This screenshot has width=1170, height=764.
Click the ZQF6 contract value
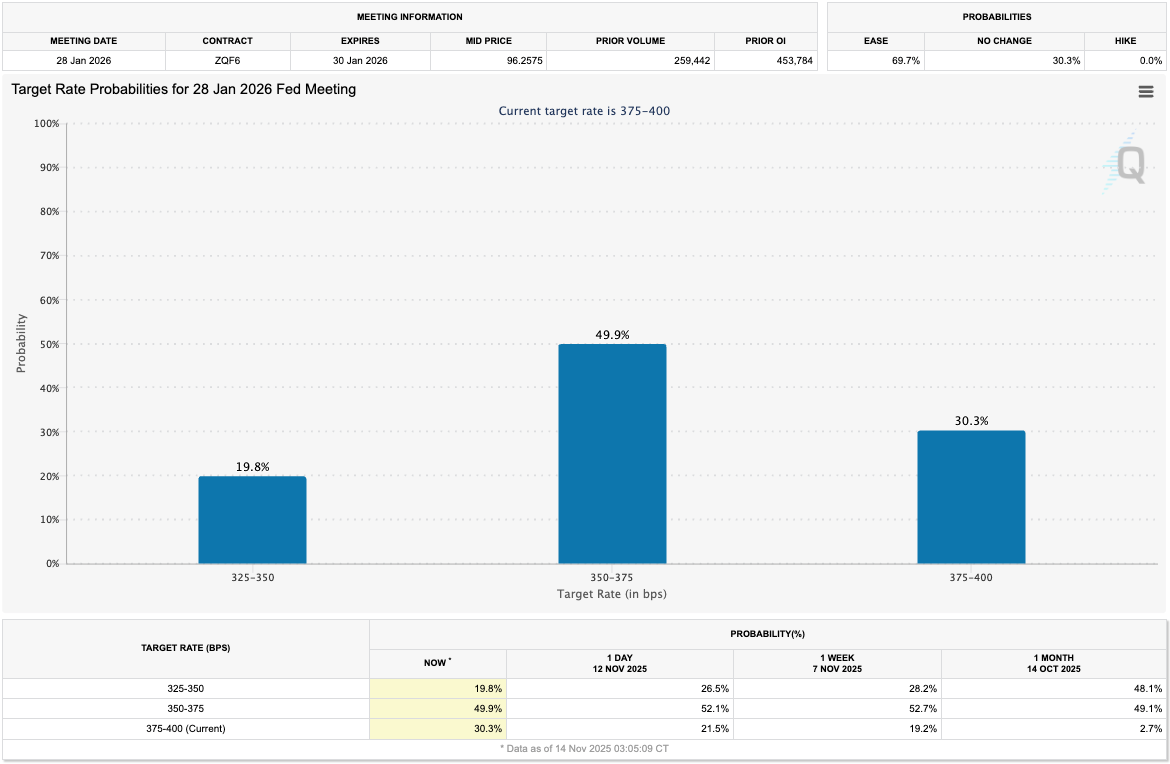pyautogui.click(x=228, y=60)
